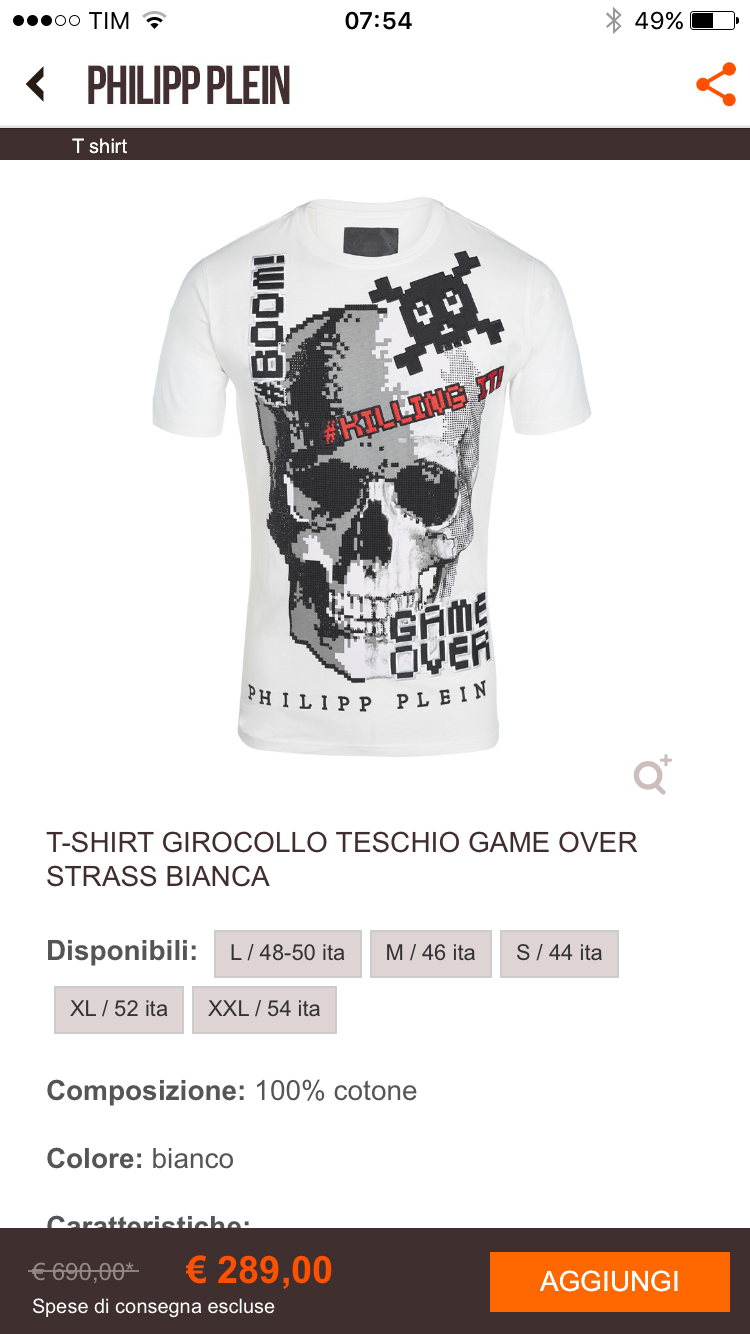Choose size XL / 52 ita
The height and width of the screenshot is (1334, 750).
tap(119, 1009)
